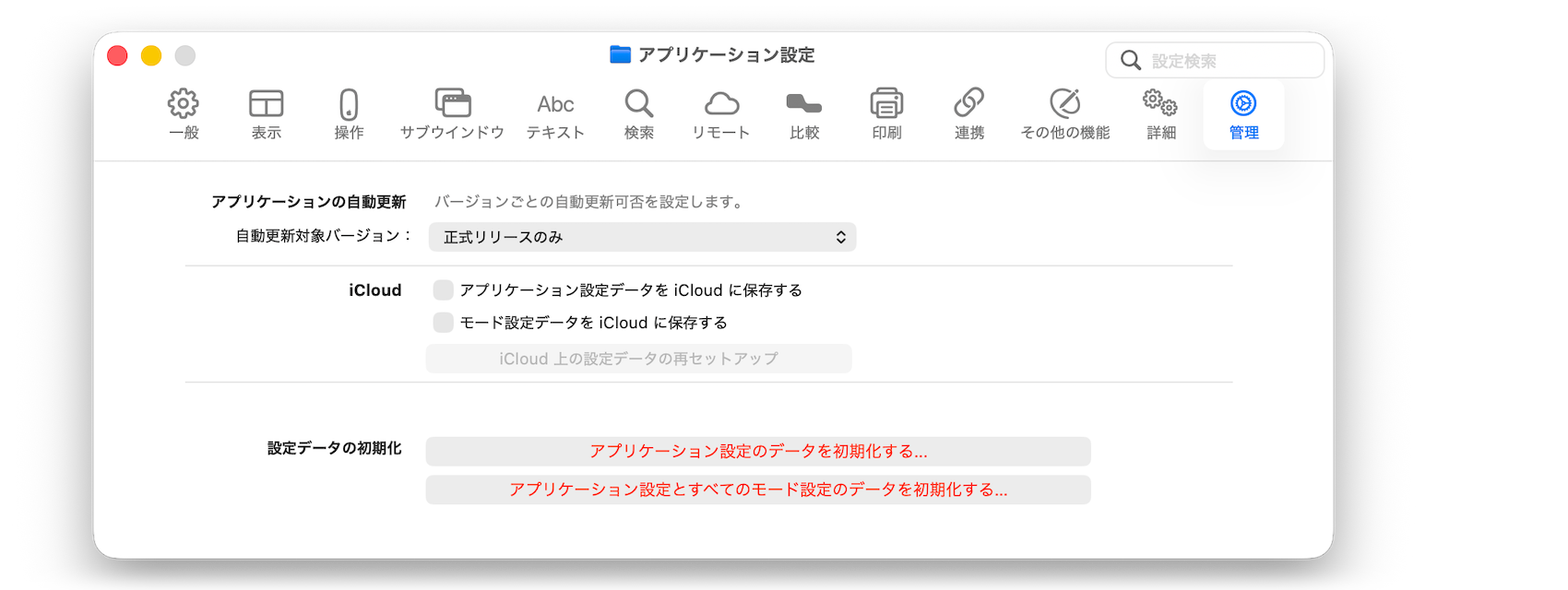The image size is (1568, 590).
Task: Open the 操作 (Operation) mouse icon pane
Action: [349, 113]
